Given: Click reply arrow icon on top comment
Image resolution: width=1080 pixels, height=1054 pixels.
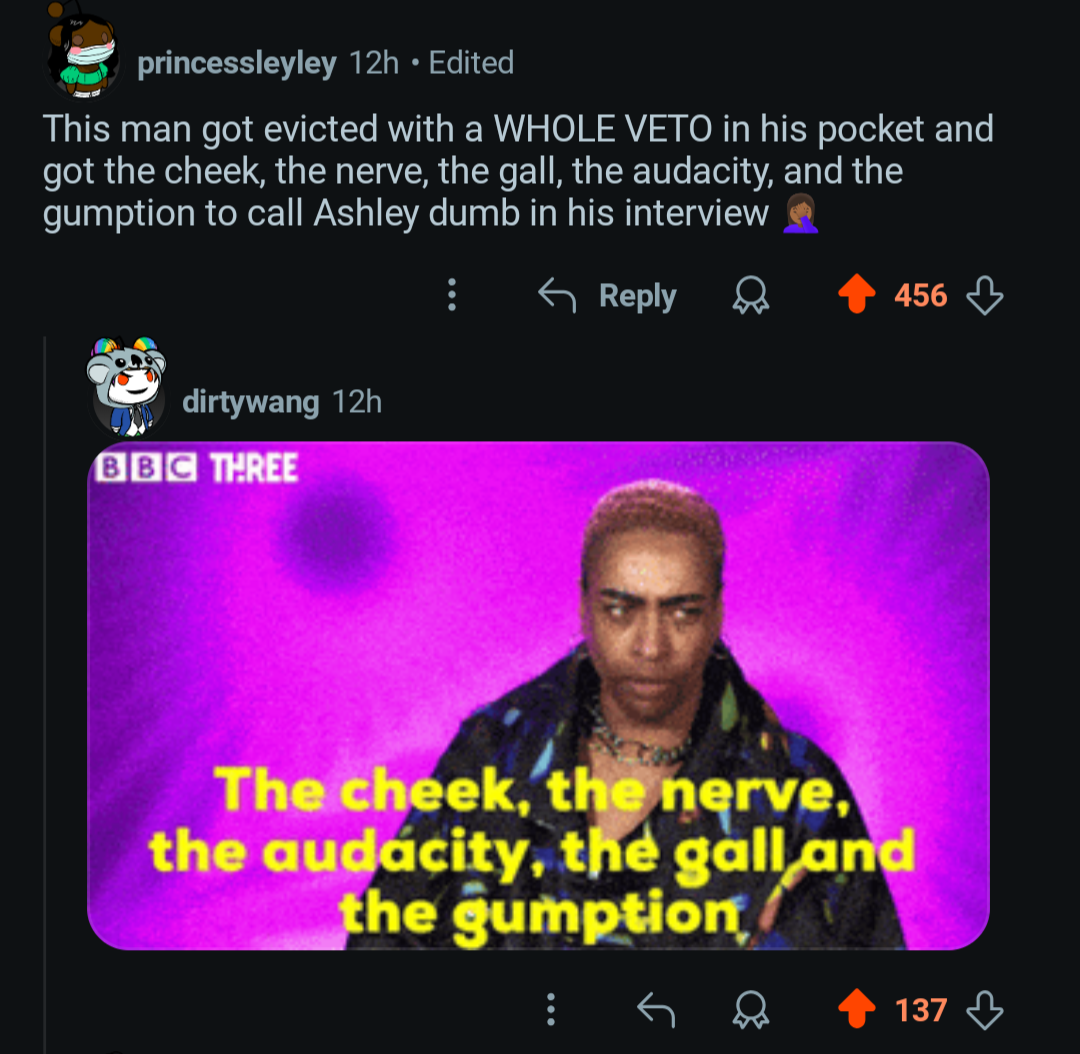Looking at the screenshot, I should 557,295.
